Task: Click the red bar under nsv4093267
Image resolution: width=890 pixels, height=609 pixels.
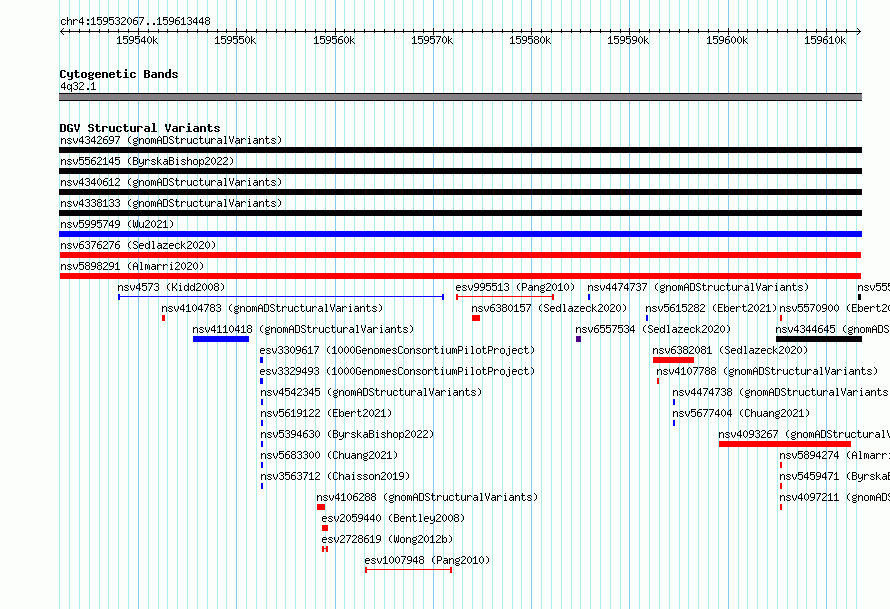Action: point(785,444)
